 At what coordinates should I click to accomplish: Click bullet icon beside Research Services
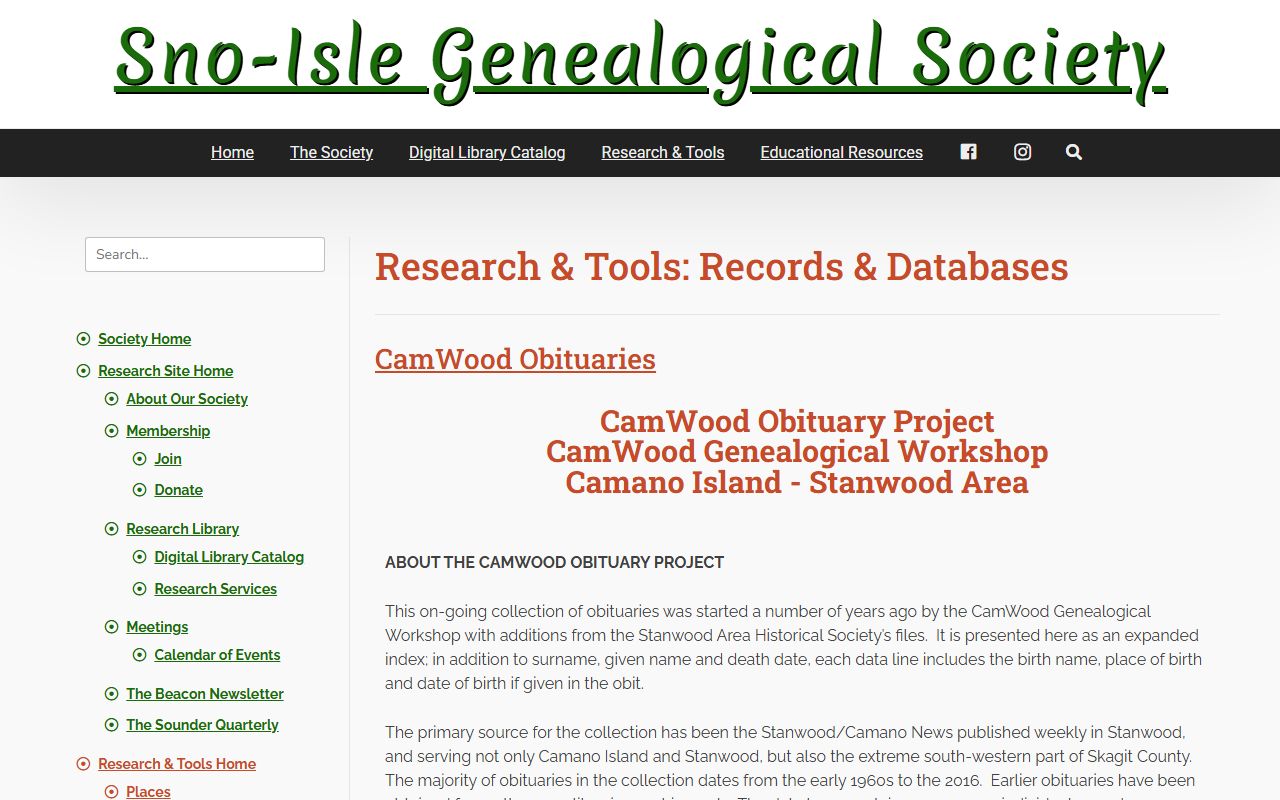tap(139, 589)
